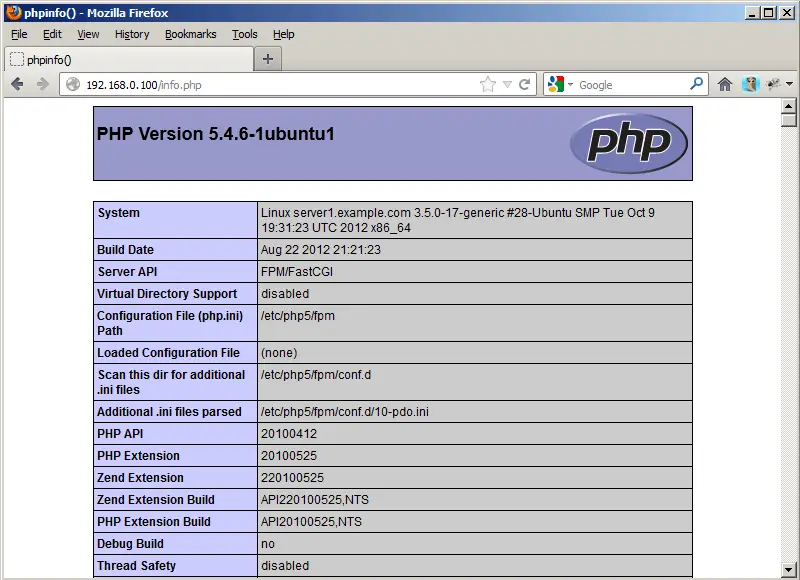Click the 'Debug Build' label

pyautogui.click(x=130, y=544)
